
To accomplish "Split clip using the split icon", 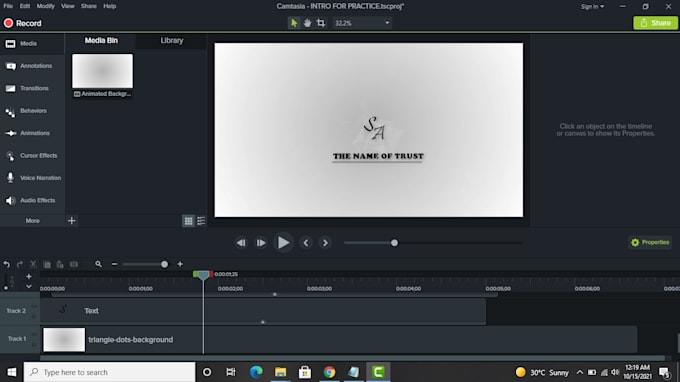I will pos(74,264).
